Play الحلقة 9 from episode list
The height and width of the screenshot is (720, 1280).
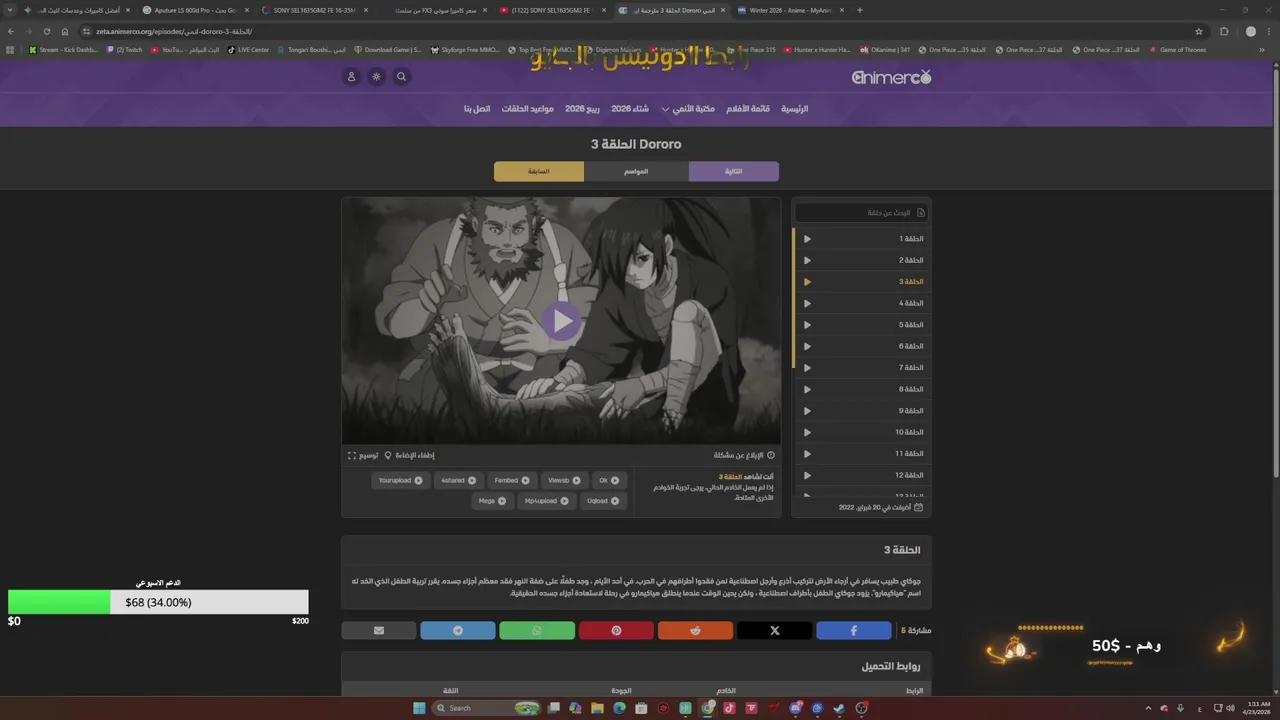[x=863, y=411]
